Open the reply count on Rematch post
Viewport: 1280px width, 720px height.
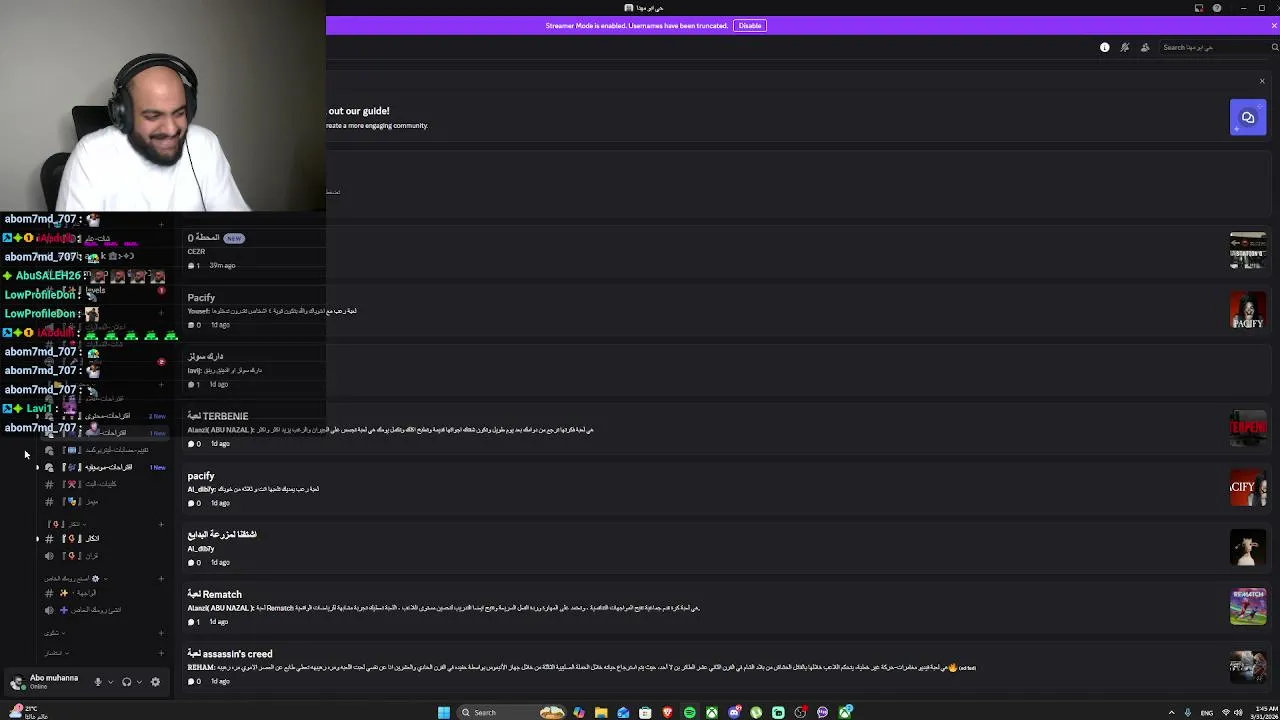tap(194, 622)
